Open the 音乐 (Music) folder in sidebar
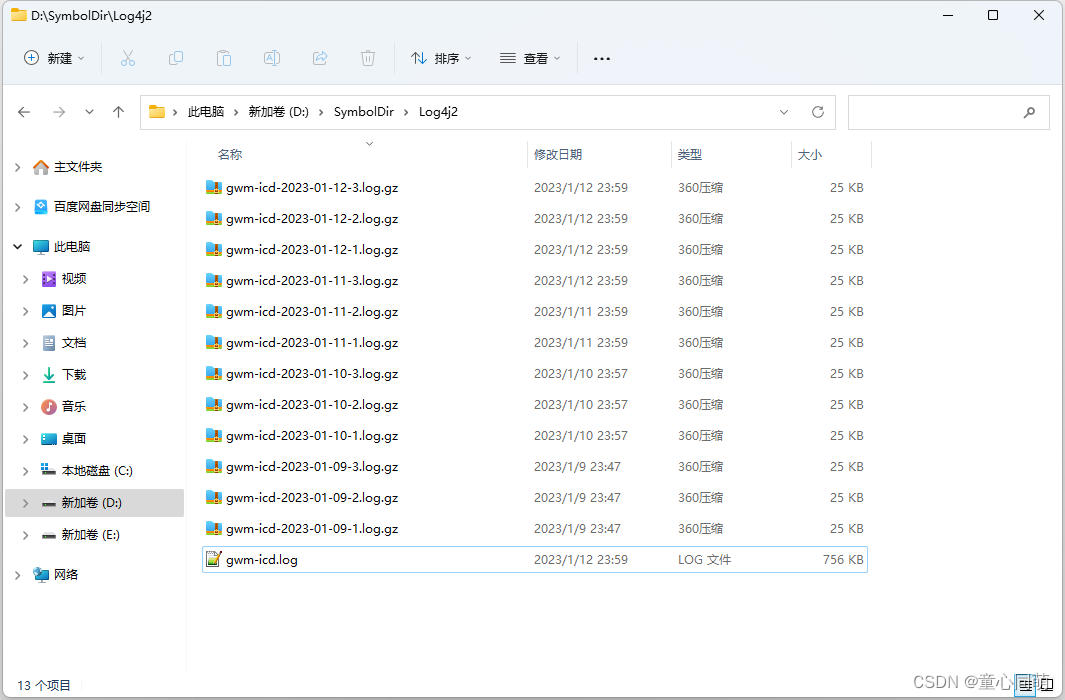 point(74,406)
